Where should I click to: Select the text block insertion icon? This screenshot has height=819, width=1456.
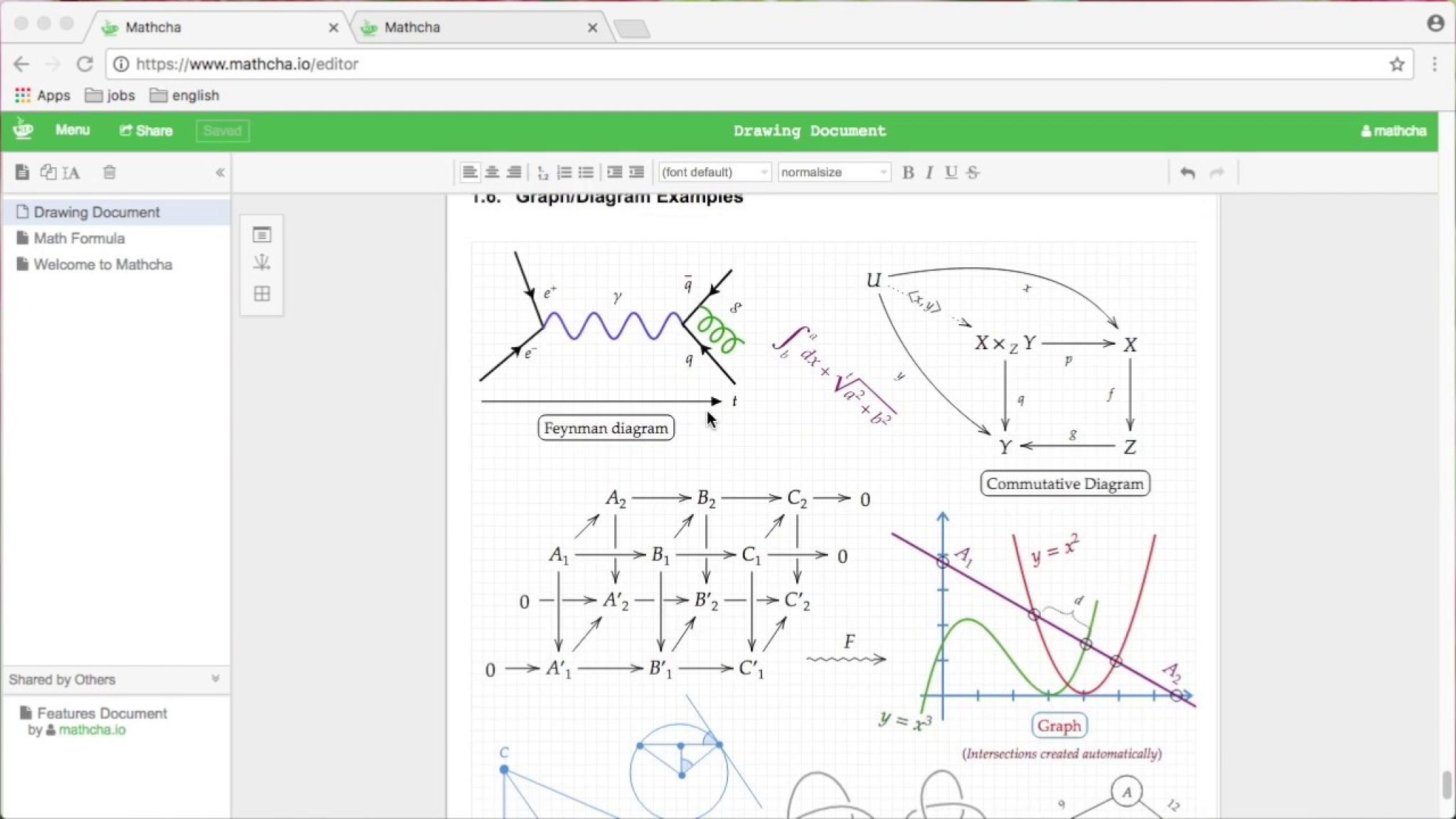[262, 233]
